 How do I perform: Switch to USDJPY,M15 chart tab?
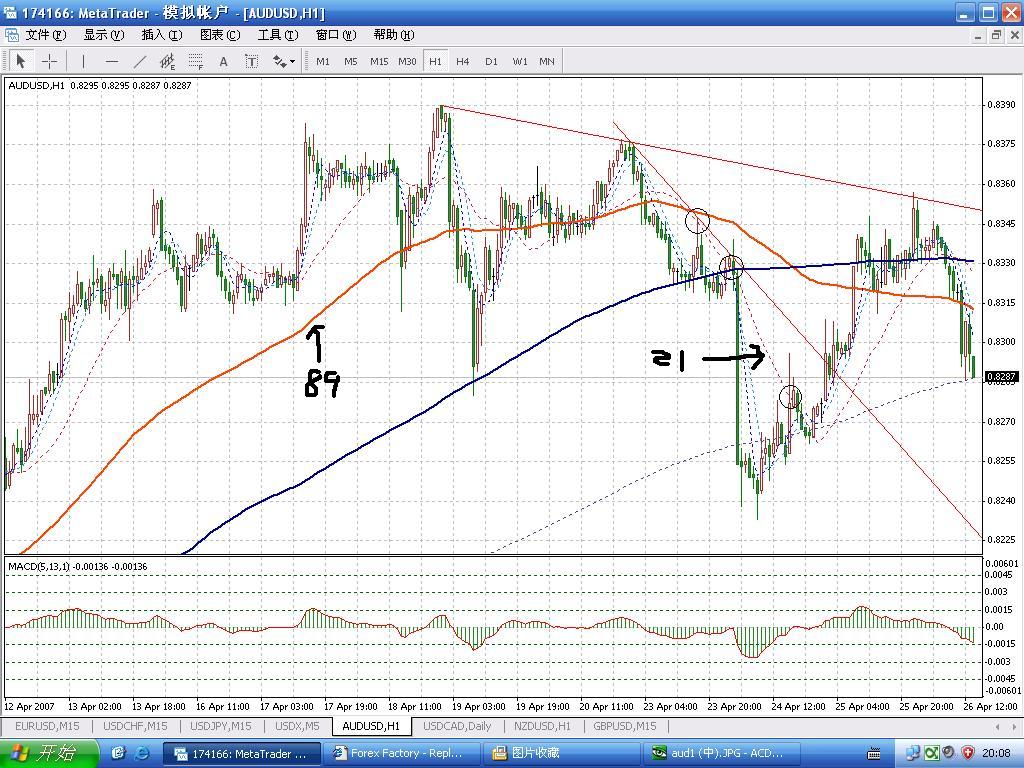click(x=220, y=726)
